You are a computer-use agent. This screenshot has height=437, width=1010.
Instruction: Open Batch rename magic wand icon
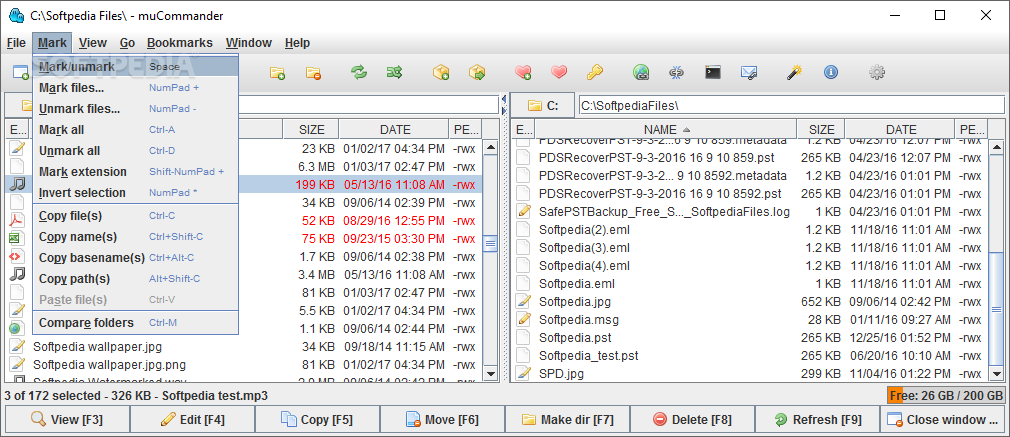(x=794, y=72)
